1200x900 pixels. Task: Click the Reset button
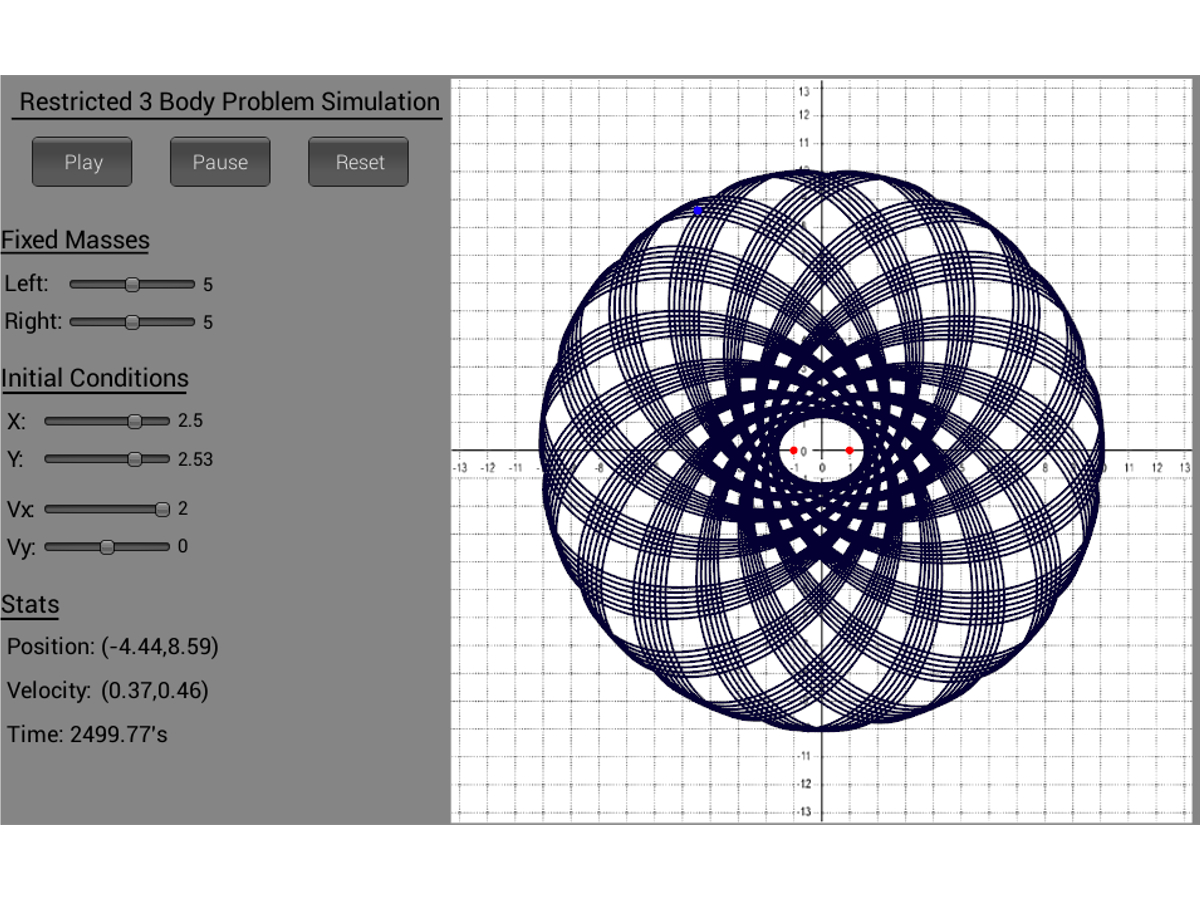pyautogui.click(x=358, y=162)
